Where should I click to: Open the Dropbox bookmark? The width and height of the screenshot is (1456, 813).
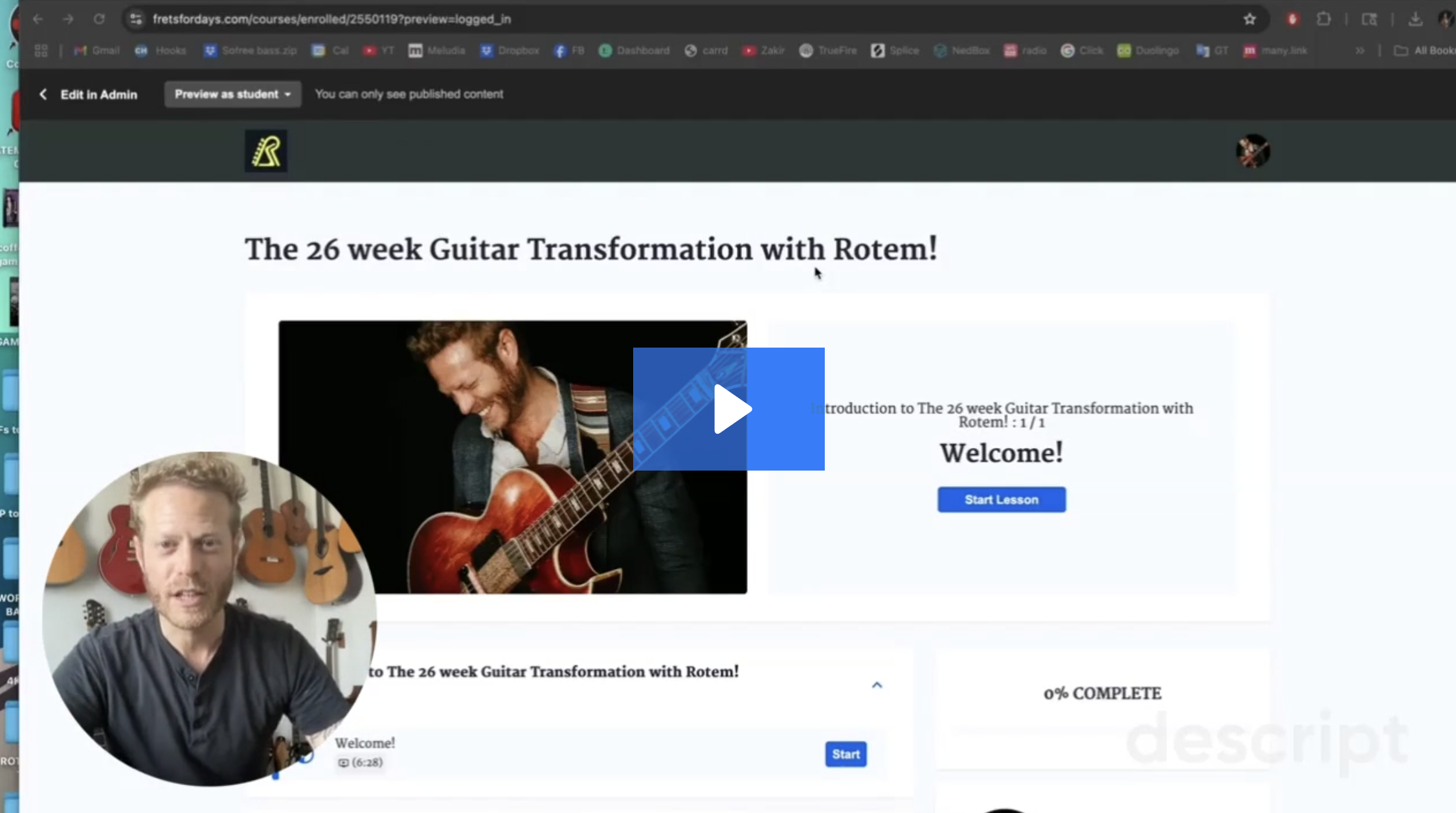(510, 50)
